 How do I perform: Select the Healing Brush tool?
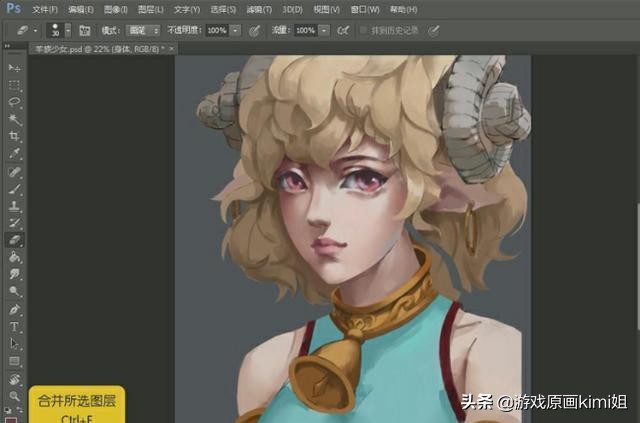pos(14,172)
